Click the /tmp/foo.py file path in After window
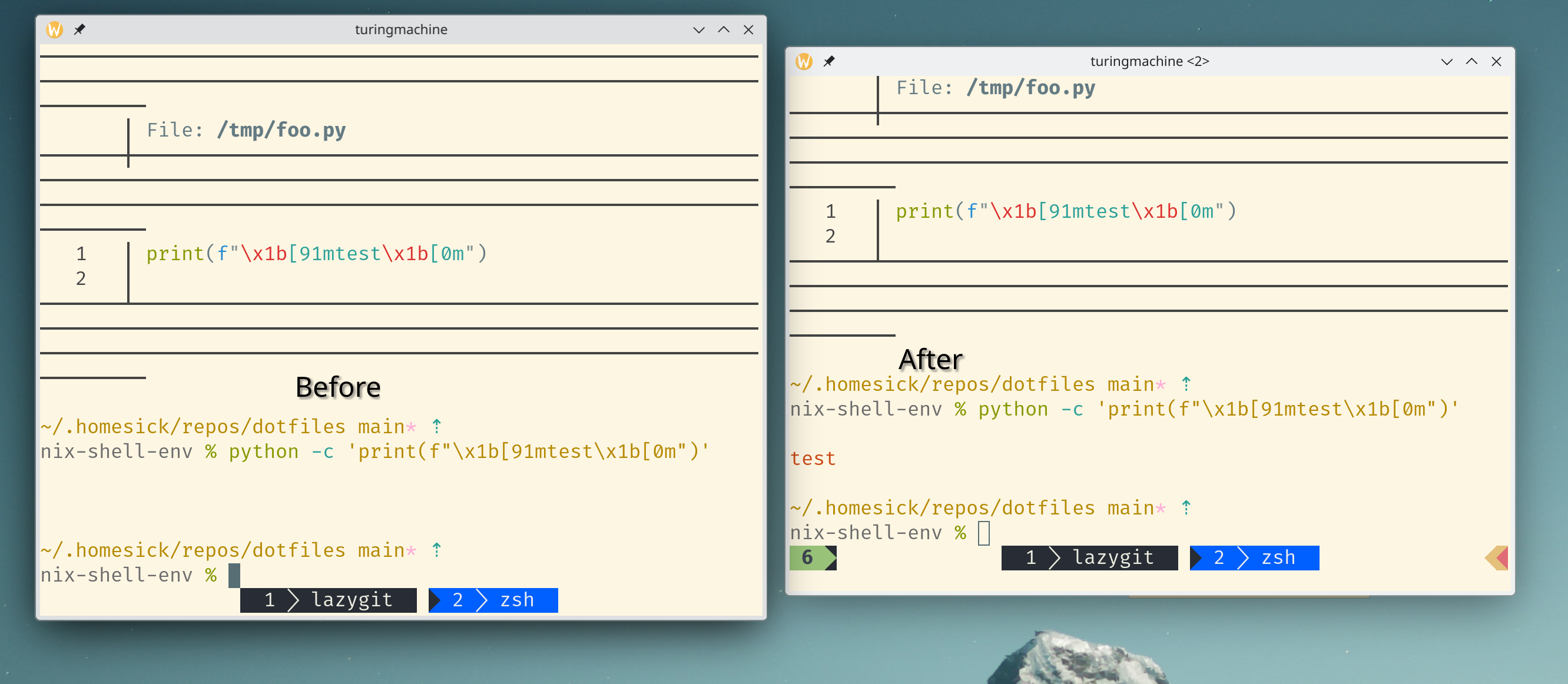The width and height of the screenshot is (1568, 684). point(1030,88)
